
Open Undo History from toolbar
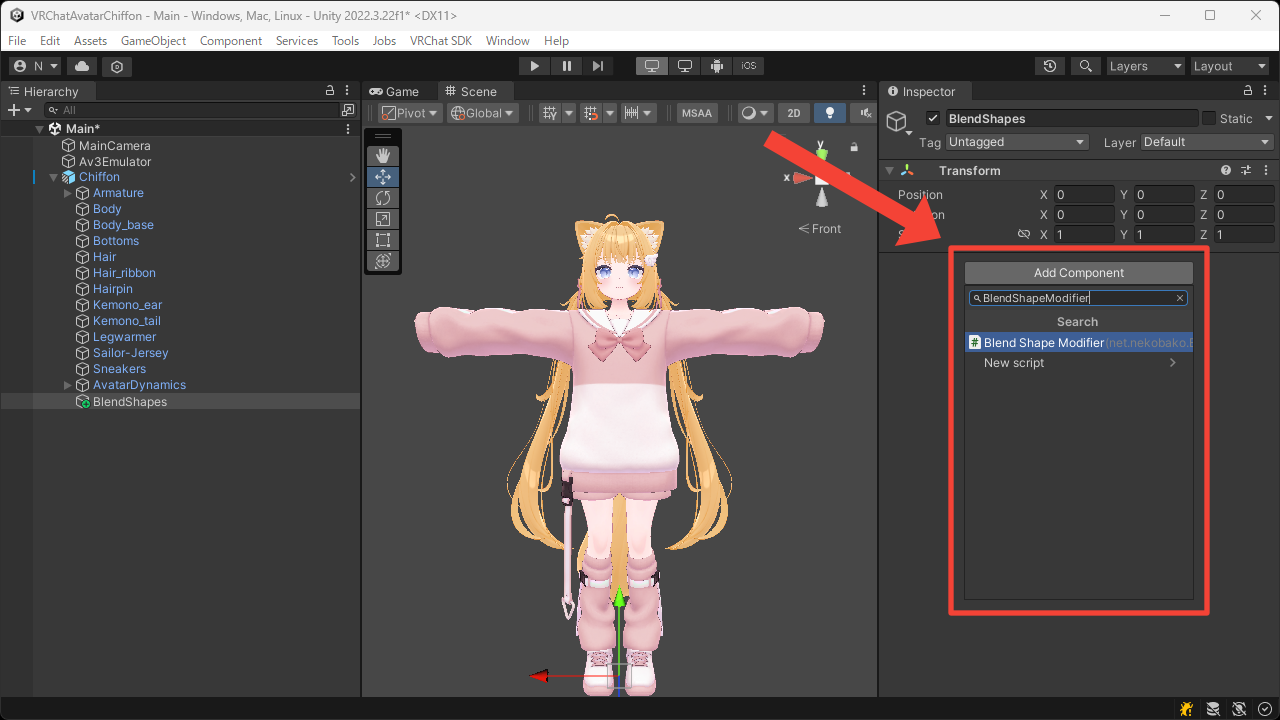point(1049,66)
